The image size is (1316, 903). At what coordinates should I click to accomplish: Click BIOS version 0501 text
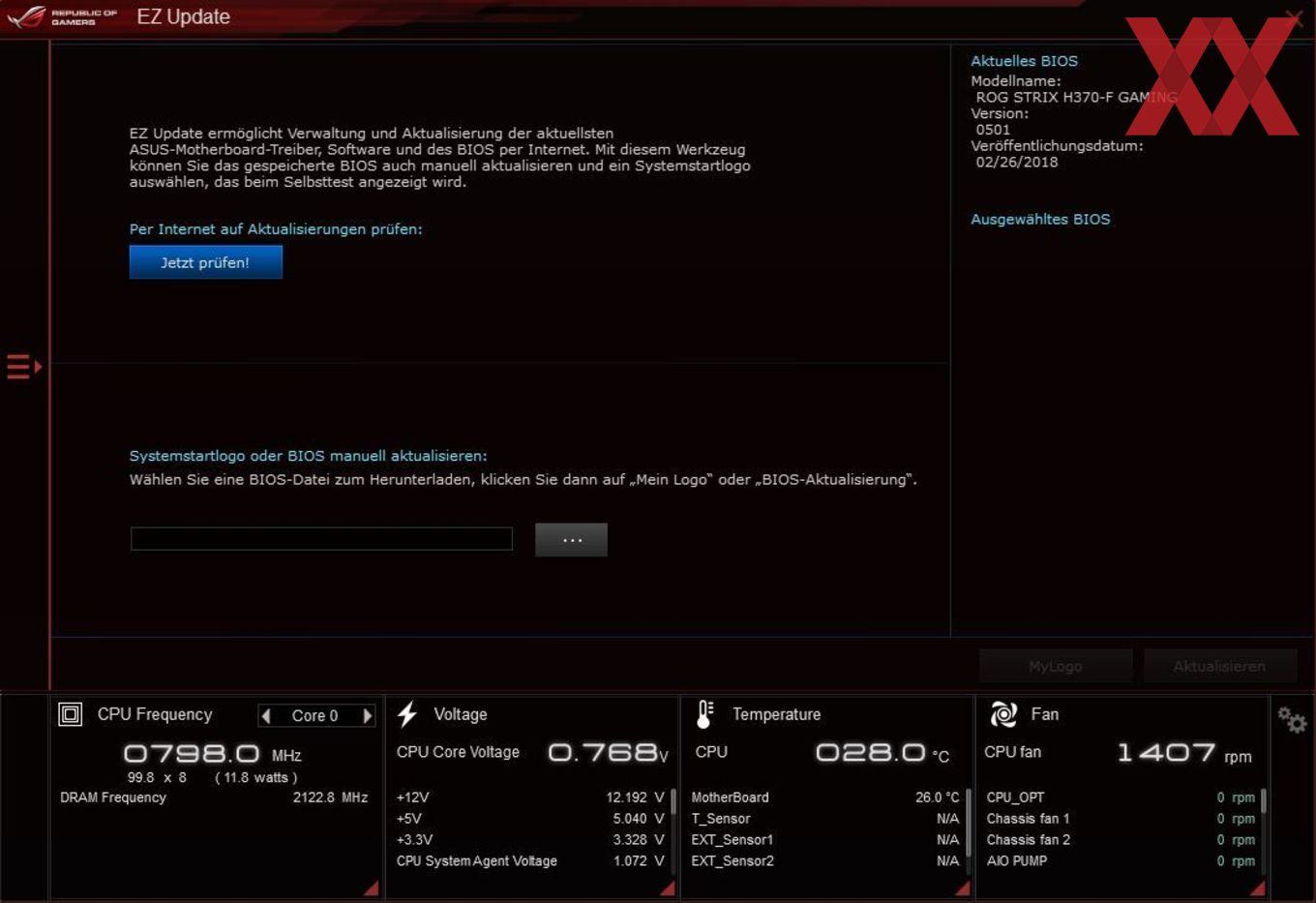993,130
